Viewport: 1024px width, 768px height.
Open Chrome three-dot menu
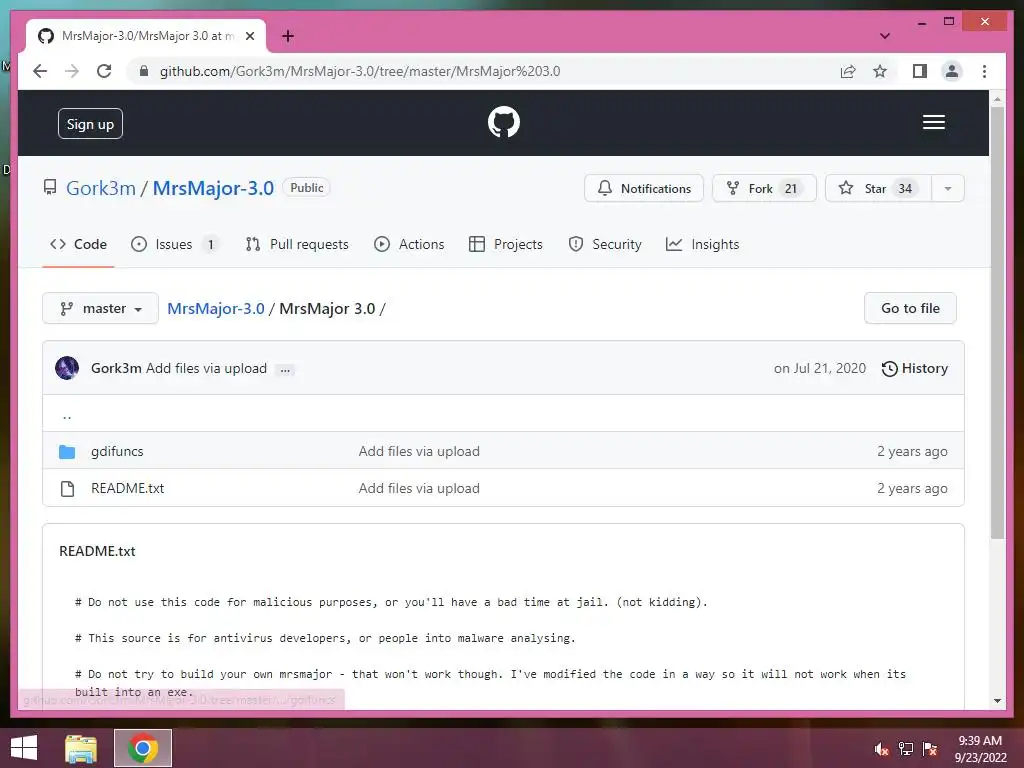click(x=984, y=71)
